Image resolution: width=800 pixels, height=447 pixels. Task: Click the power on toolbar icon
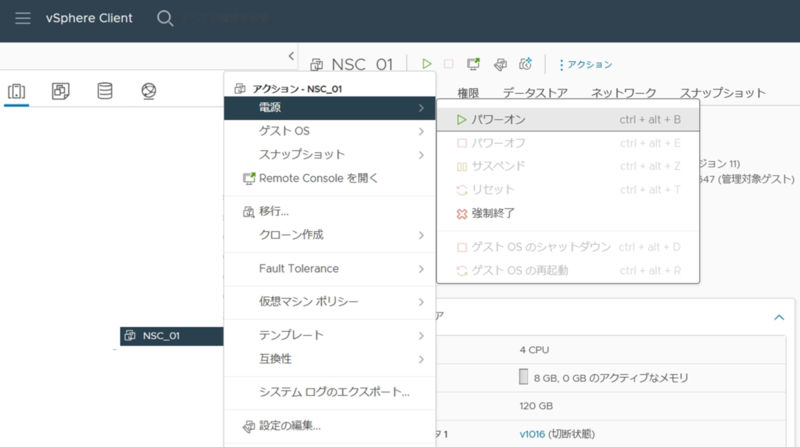pyautogui.click(x=427, y=64)
